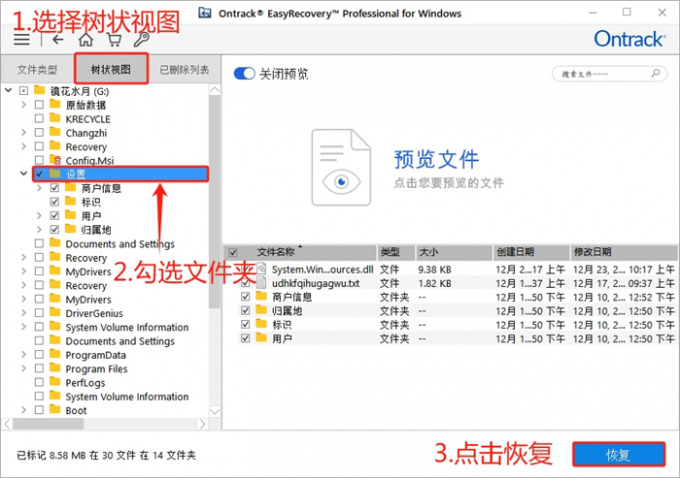
Task: Open the shopping cart icon
Action: click(x=113, y=40)
